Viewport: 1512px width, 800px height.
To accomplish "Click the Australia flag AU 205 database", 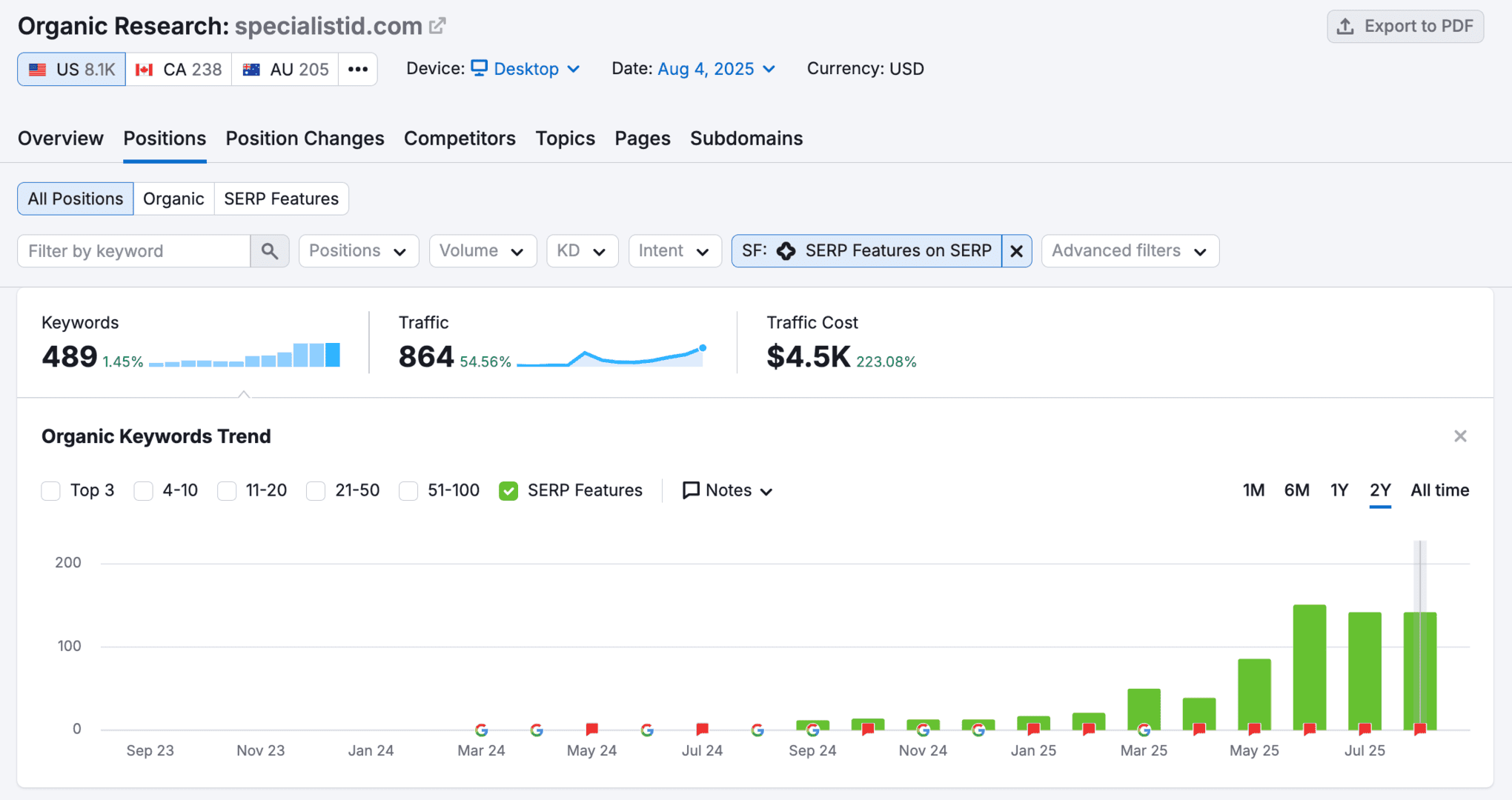I will point(285,69).
